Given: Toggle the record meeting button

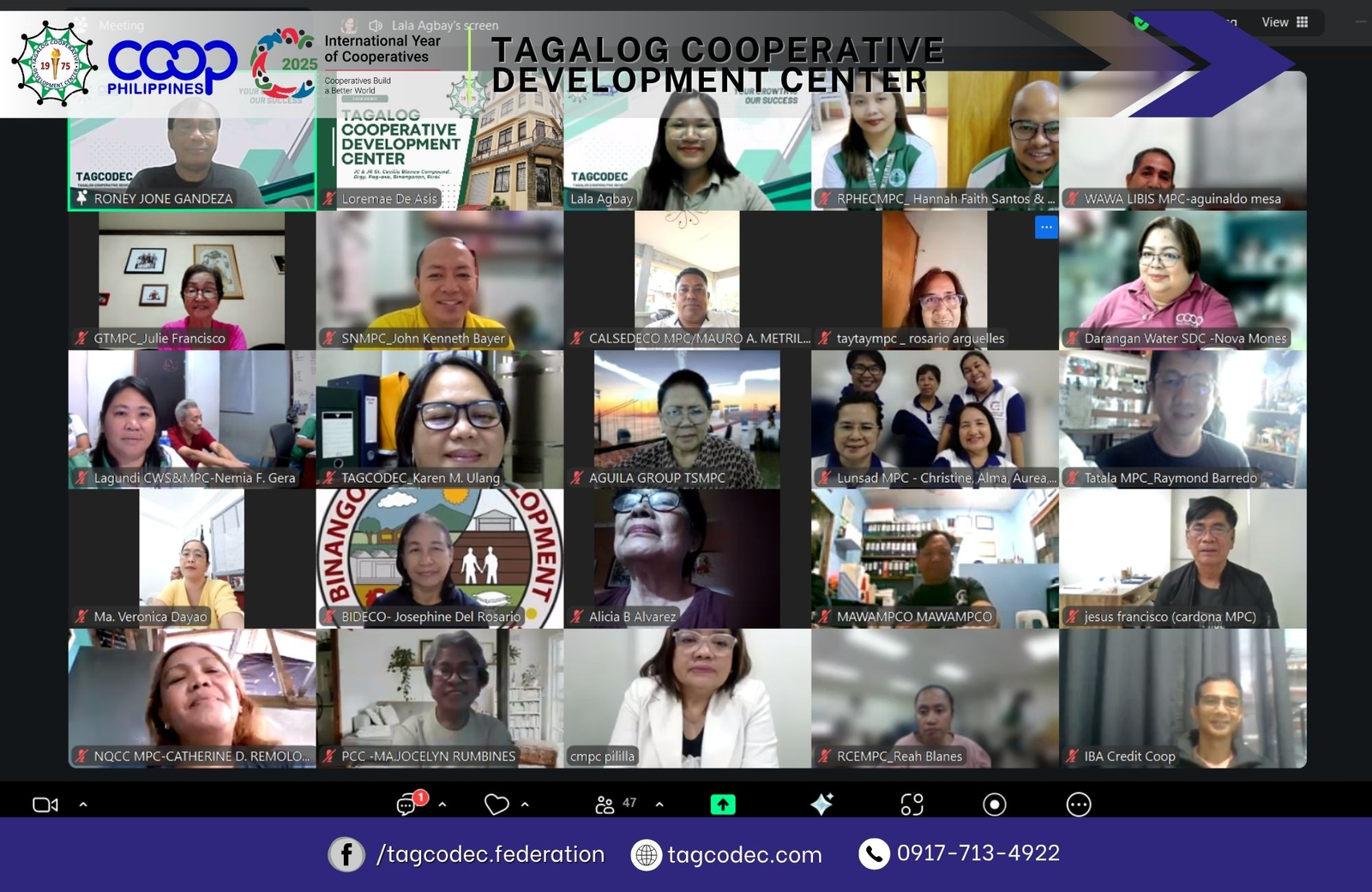Looking at the screenshot, I should tap(994, 804).
